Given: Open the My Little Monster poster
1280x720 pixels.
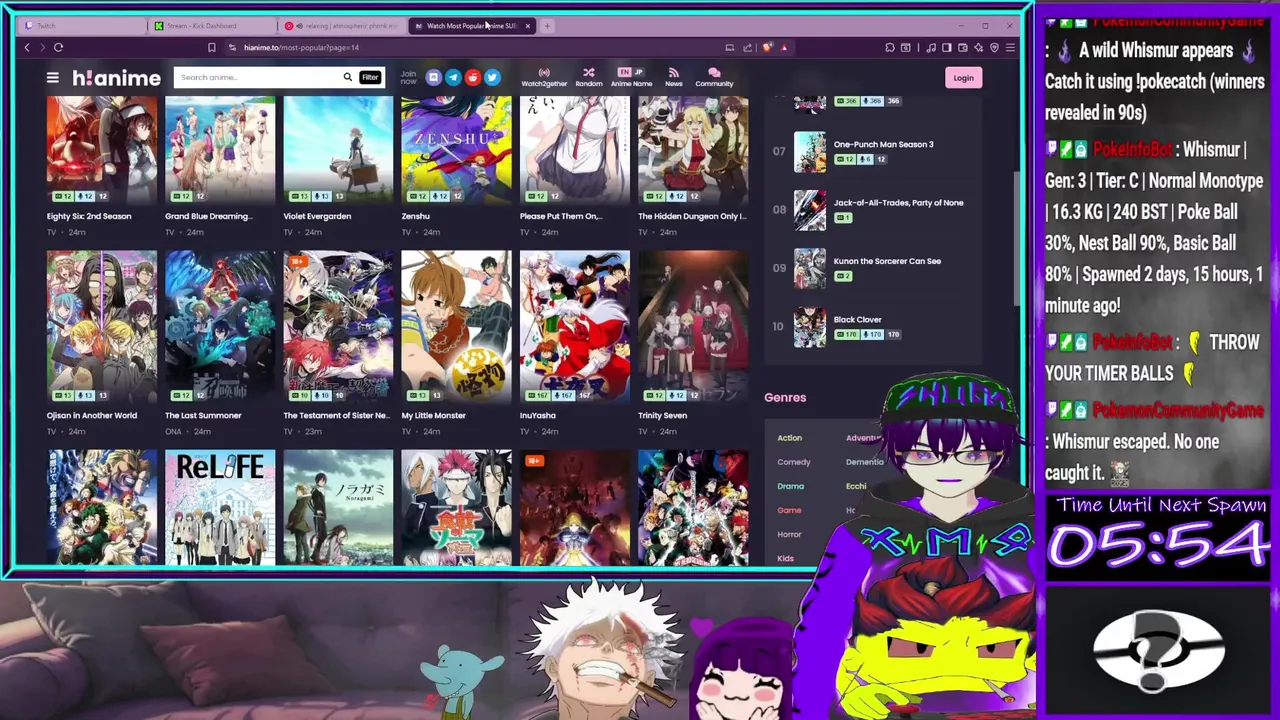Looking at the screenshot, I should [456, 326].
